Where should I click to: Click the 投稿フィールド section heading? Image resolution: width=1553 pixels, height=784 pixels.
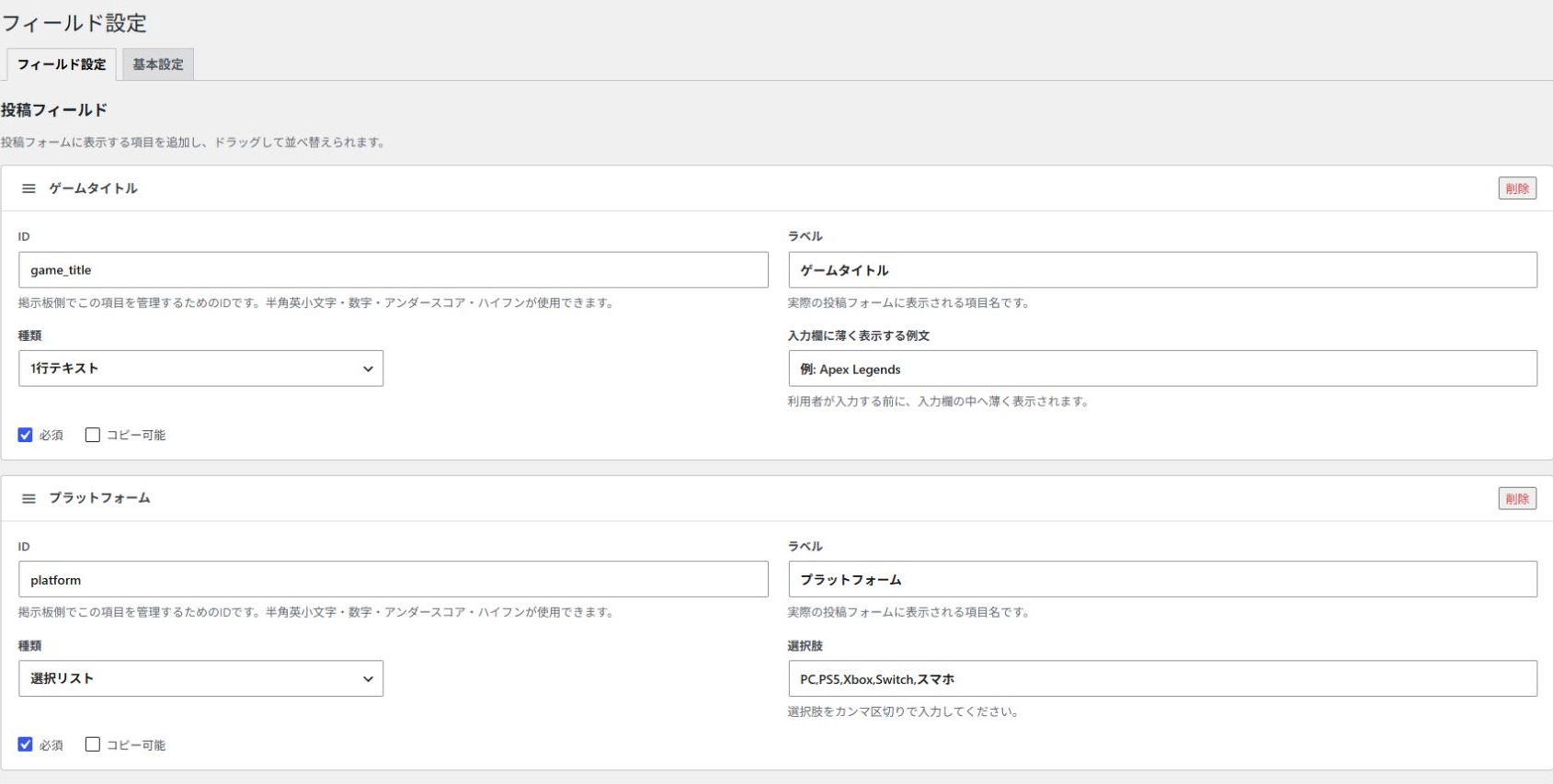54,110
